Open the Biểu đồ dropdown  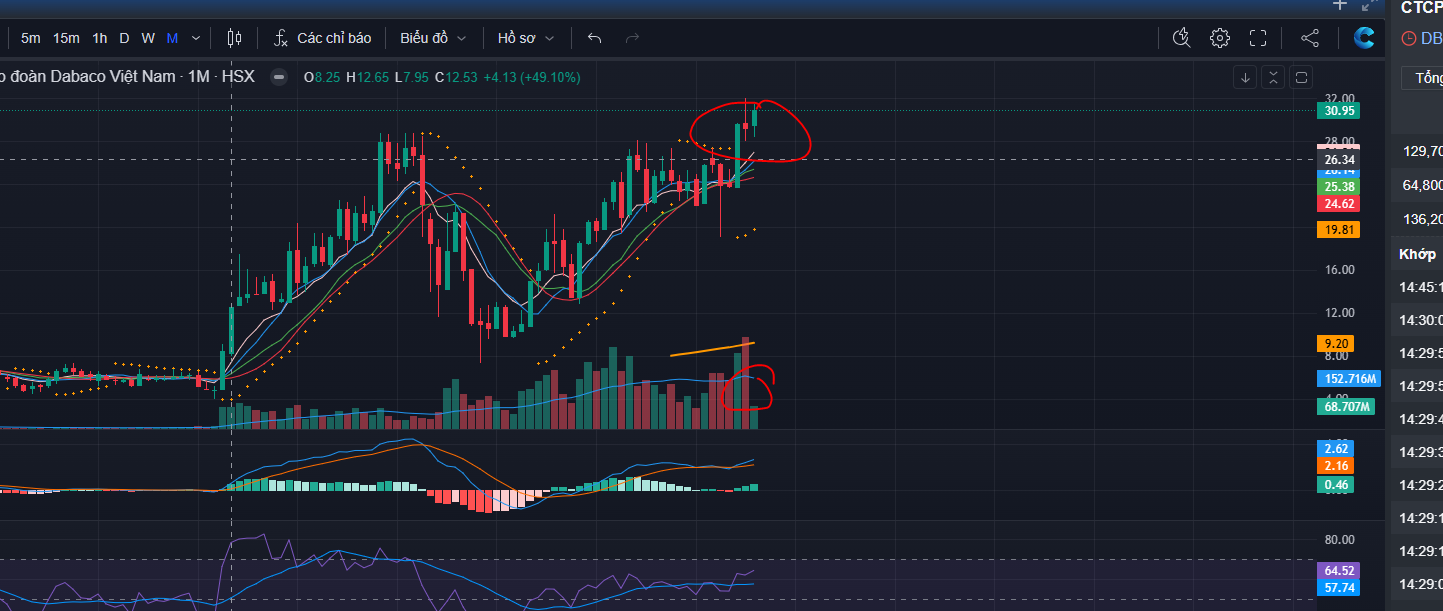point(433,38)
